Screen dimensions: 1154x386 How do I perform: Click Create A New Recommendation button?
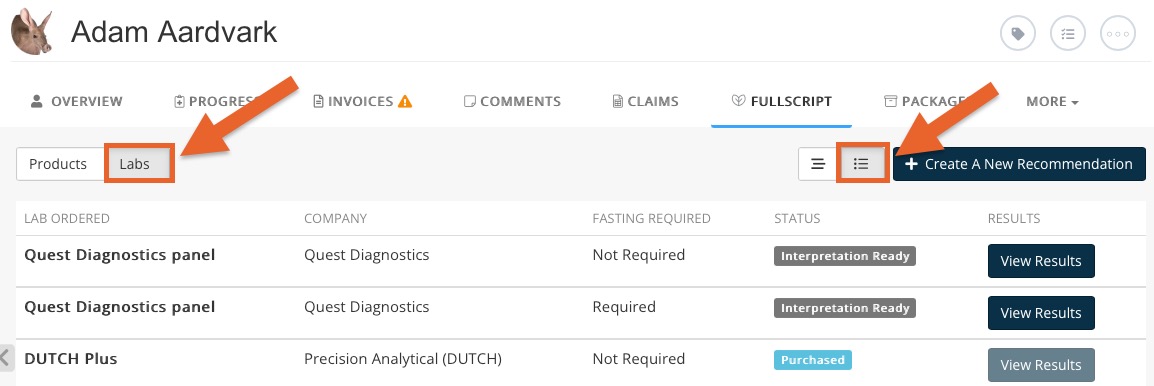click(x=1019, y=164)
